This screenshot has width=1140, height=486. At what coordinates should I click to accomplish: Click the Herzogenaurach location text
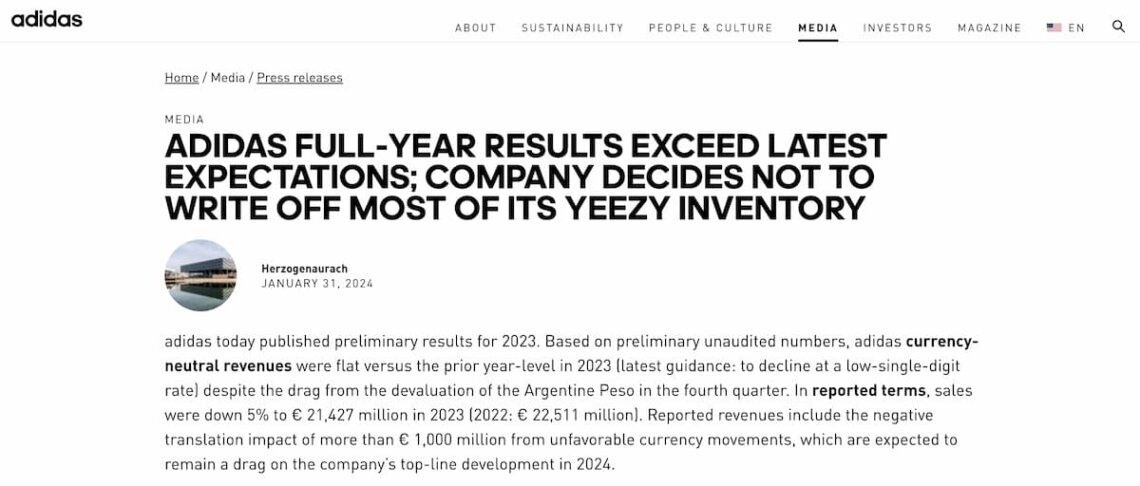pyautogui.click(x=304, y=269)
